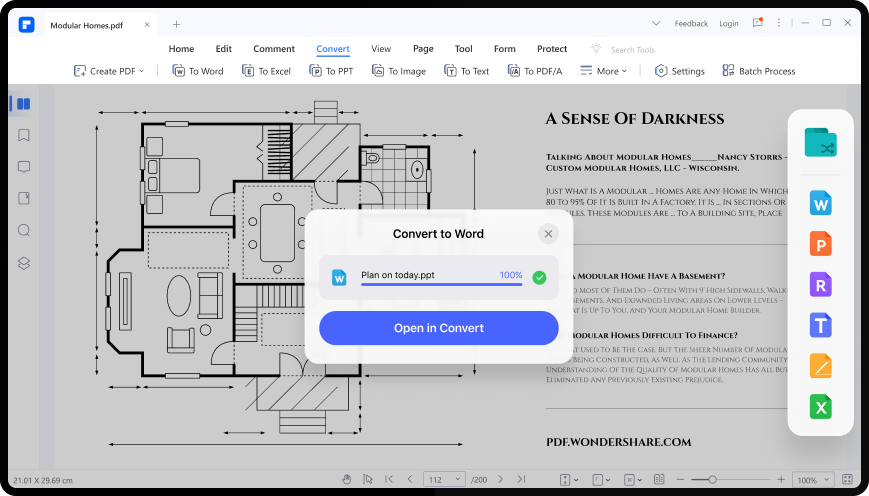Click the Login link
869x496 pixels.
coord(729,24)
